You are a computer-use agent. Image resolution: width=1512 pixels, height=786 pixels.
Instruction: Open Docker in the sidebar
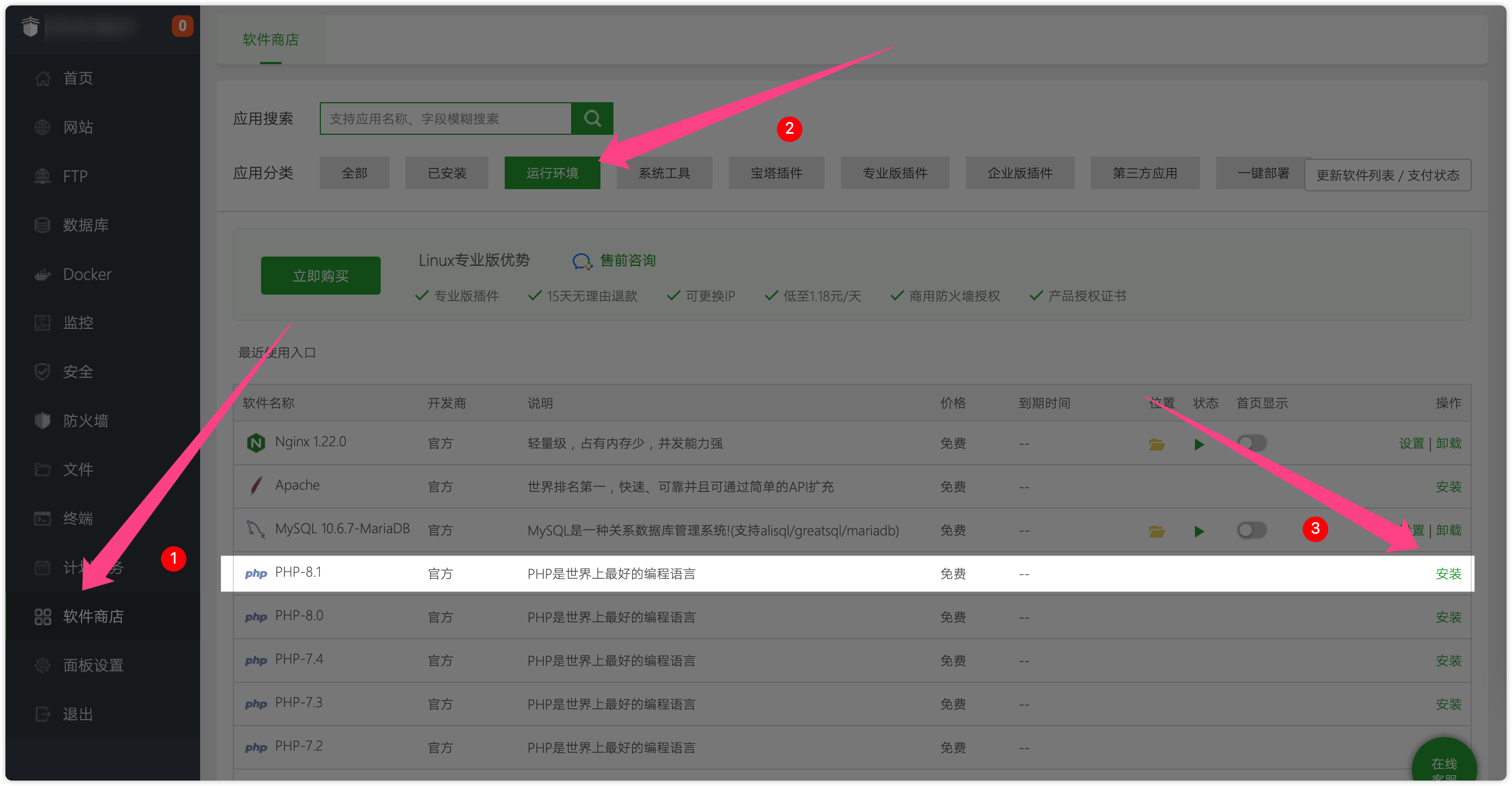pyautogui.click(x=87, y=274)
